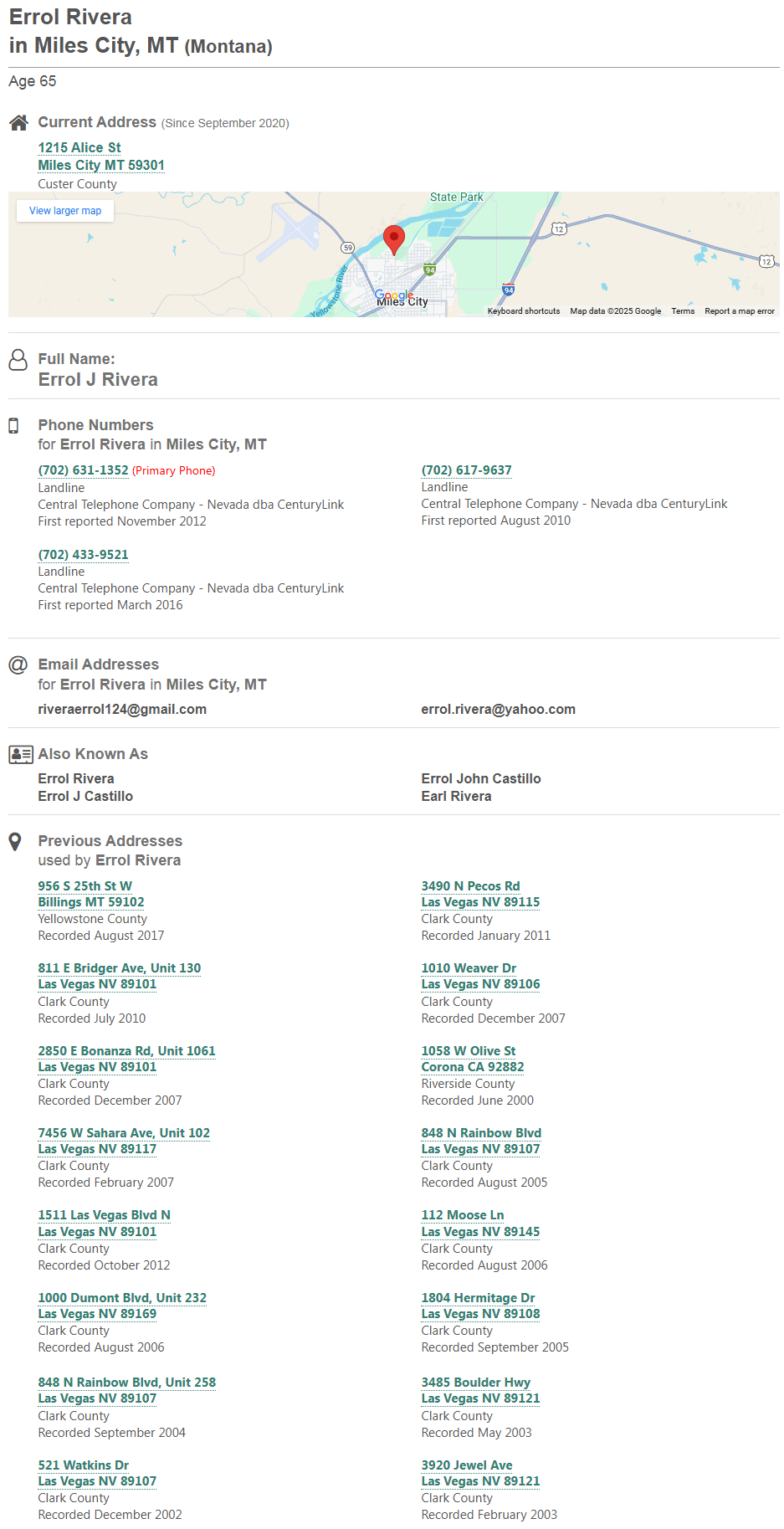784x1529 pixels.
Task: Click the primary phone (702) 631-1352
Action: pos(83,470)
